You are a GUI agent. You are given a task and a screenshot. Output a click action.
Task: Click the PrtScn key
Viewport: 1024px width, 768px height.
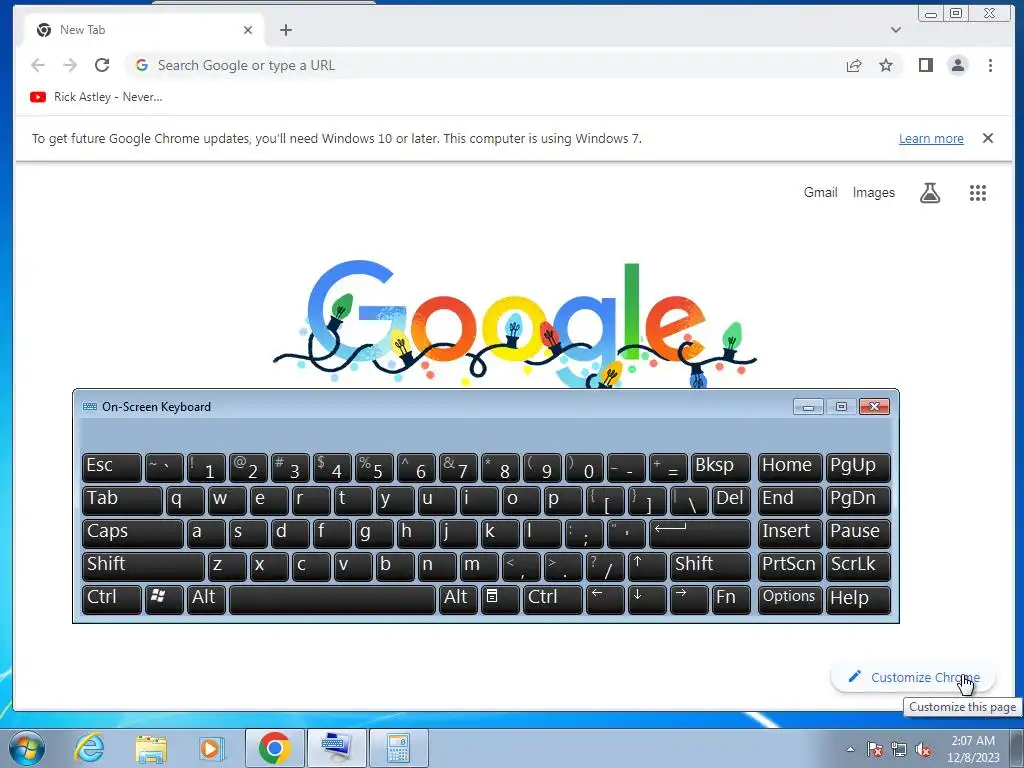790,566
